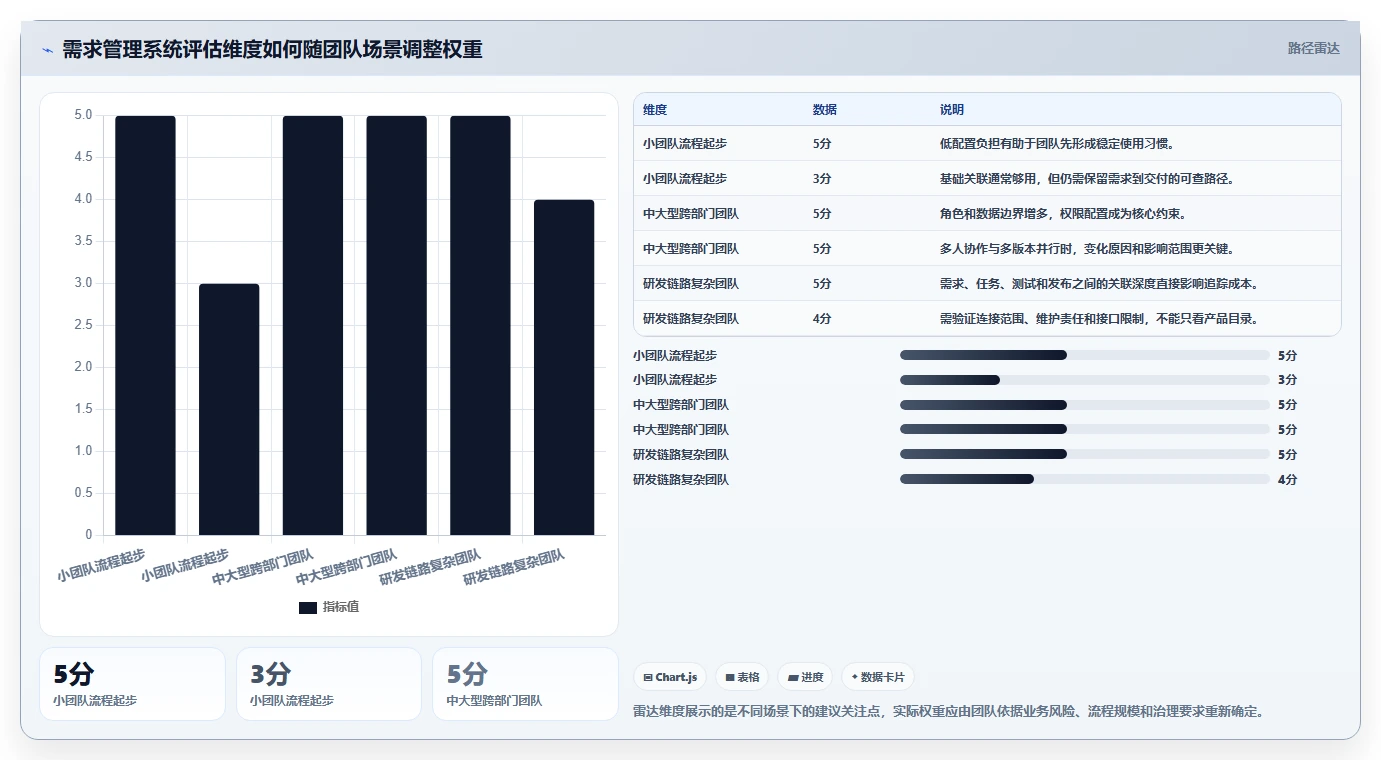Click the lightning icon beside the page title
1381x760 pixels.
pyautogui.click(x=47, y=50)
